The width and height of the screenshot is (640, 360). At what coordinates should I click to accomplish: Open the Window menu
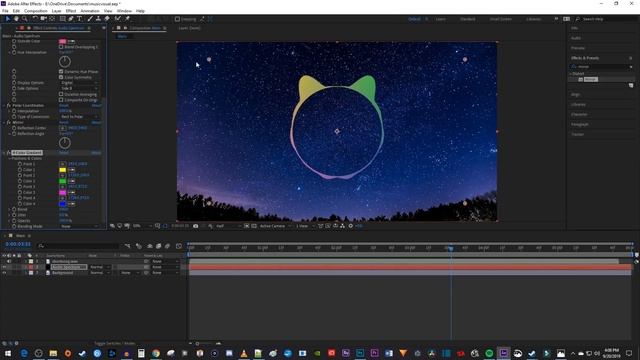click(x=124, y=11)
